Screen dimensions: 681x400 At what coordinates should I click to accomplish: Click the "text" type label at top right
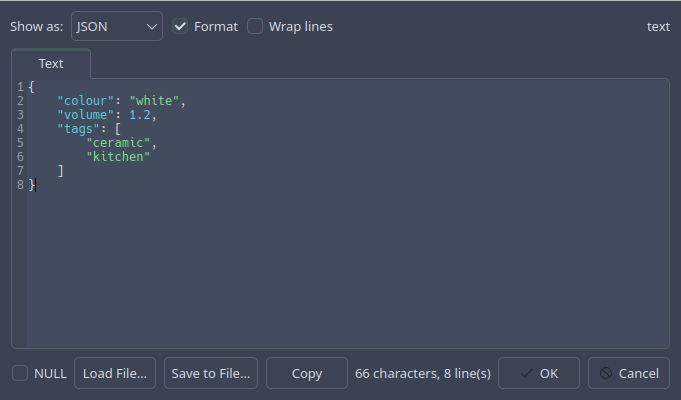[x=658, y=26]
